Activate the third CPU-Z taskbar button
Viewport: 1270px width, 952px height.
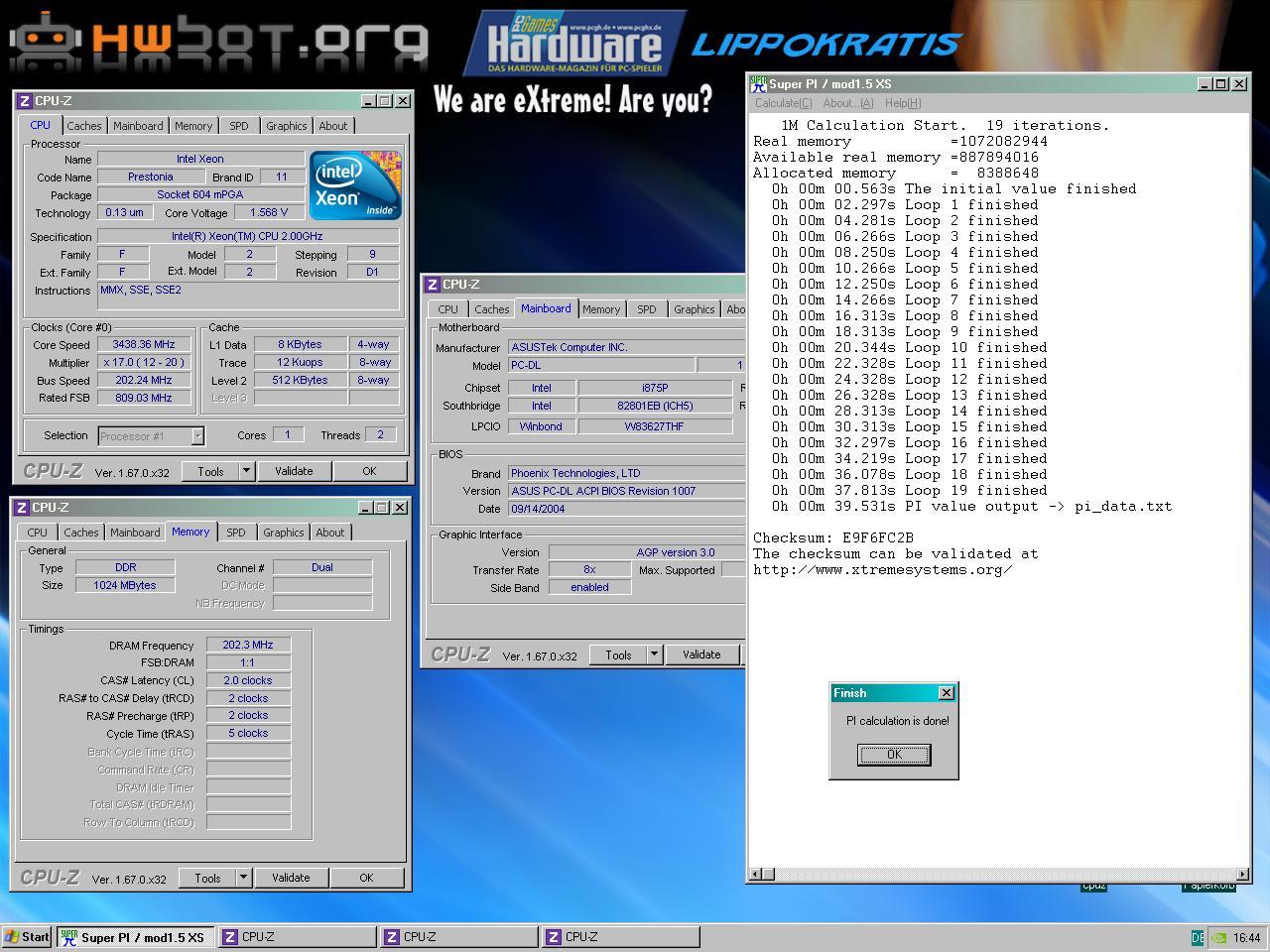[x=620, y=937]
